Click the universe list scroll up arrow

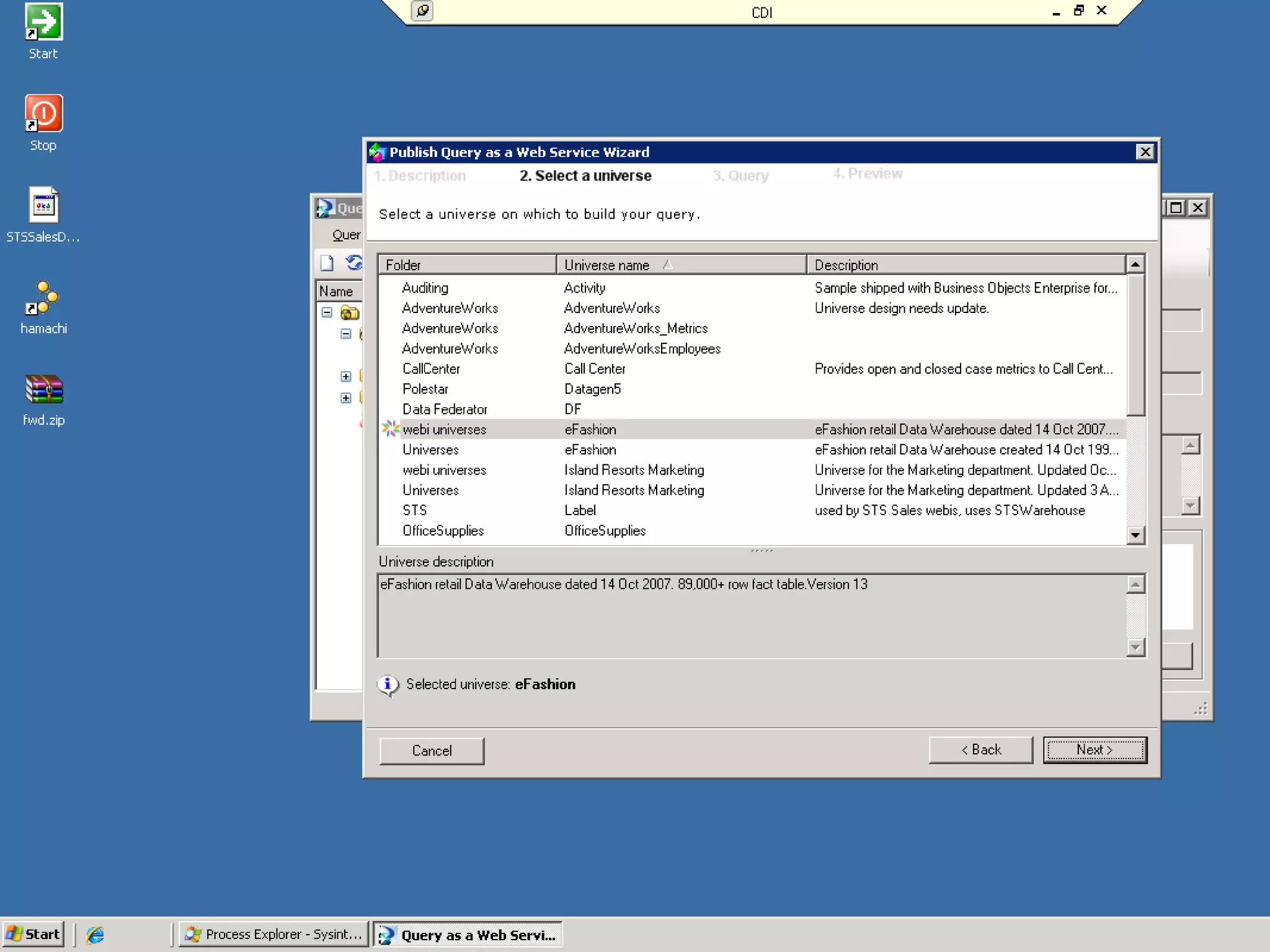[1135, 265]
